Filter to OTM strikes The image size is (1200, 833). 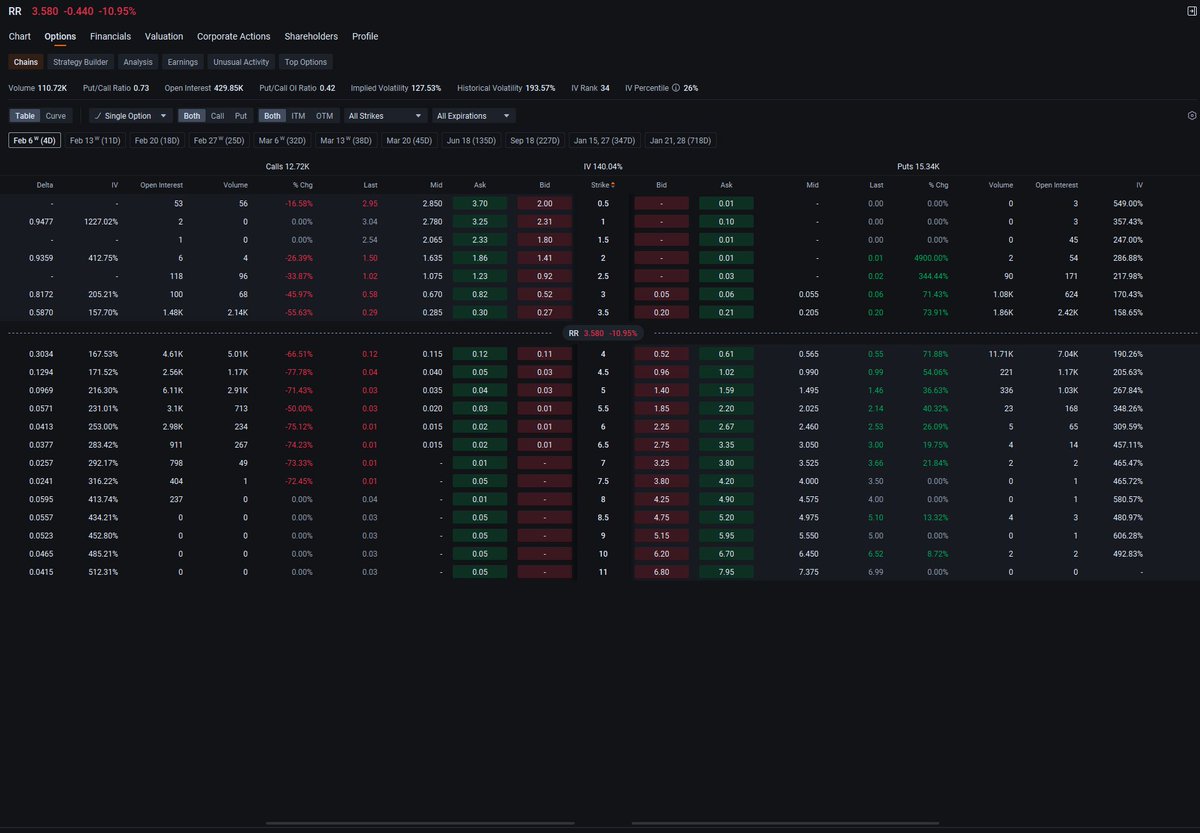324,116
